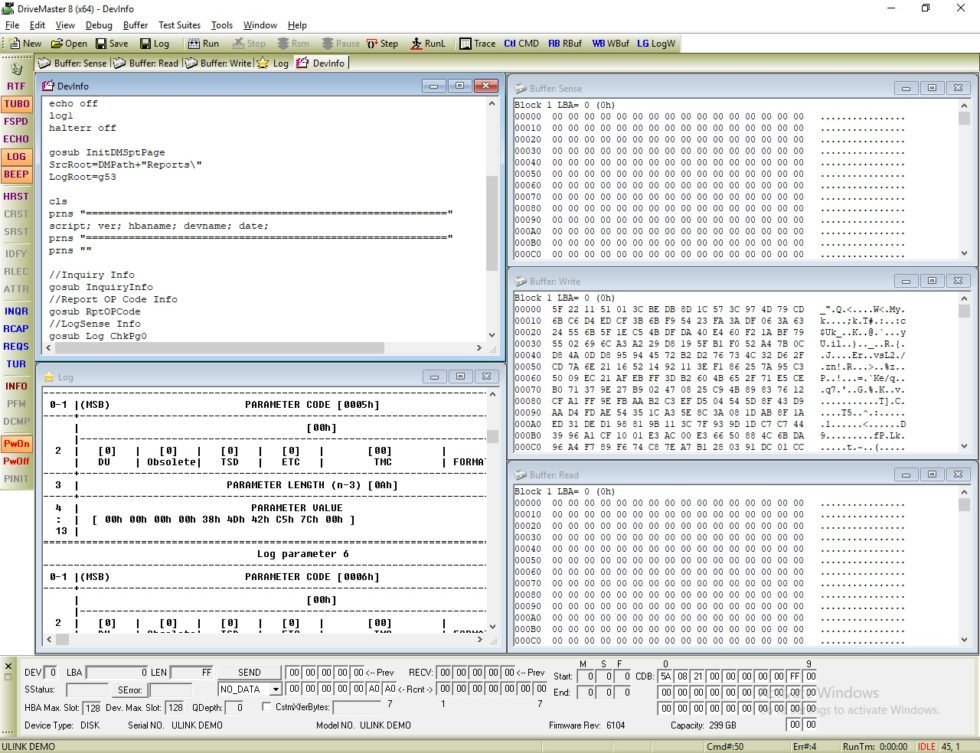The width and height of the screenshot is (980, 753).
Task: Toggle the TUBO mode in the sidebar
Action: point(17,104)
